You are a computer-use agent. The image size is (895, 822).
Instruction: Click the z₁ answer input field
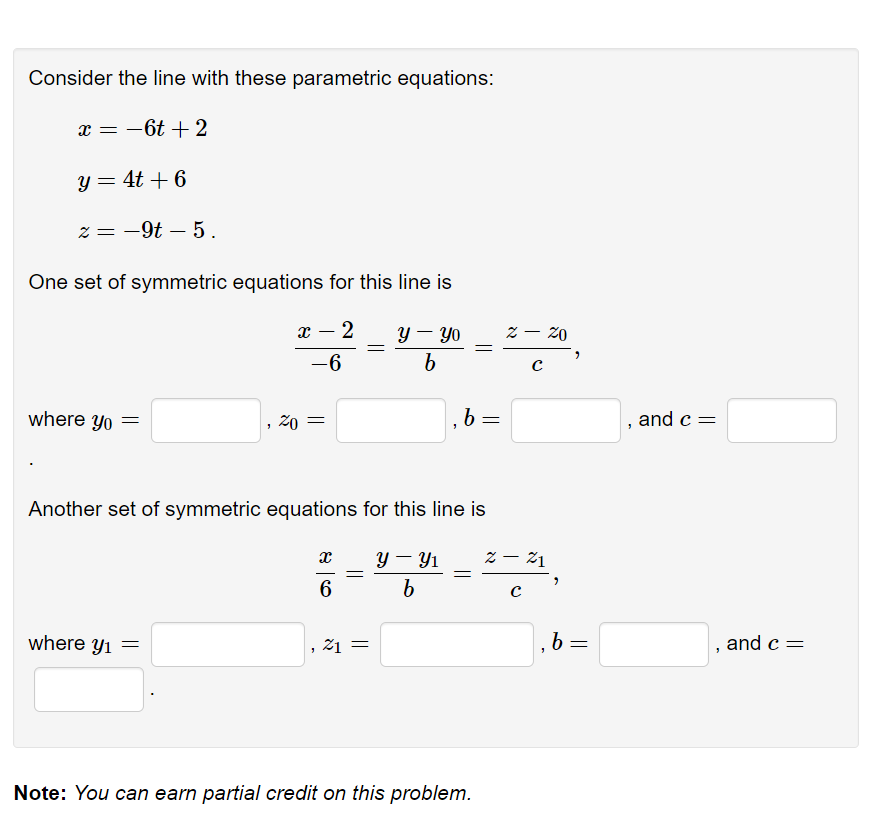tap(456, 644)
